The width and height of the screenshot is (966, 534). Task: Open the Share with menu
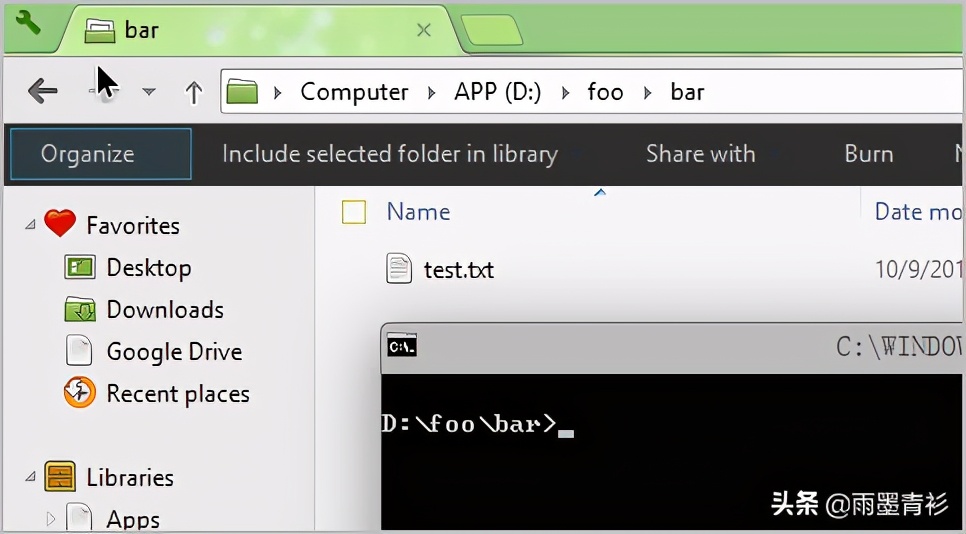click(700, 154)
